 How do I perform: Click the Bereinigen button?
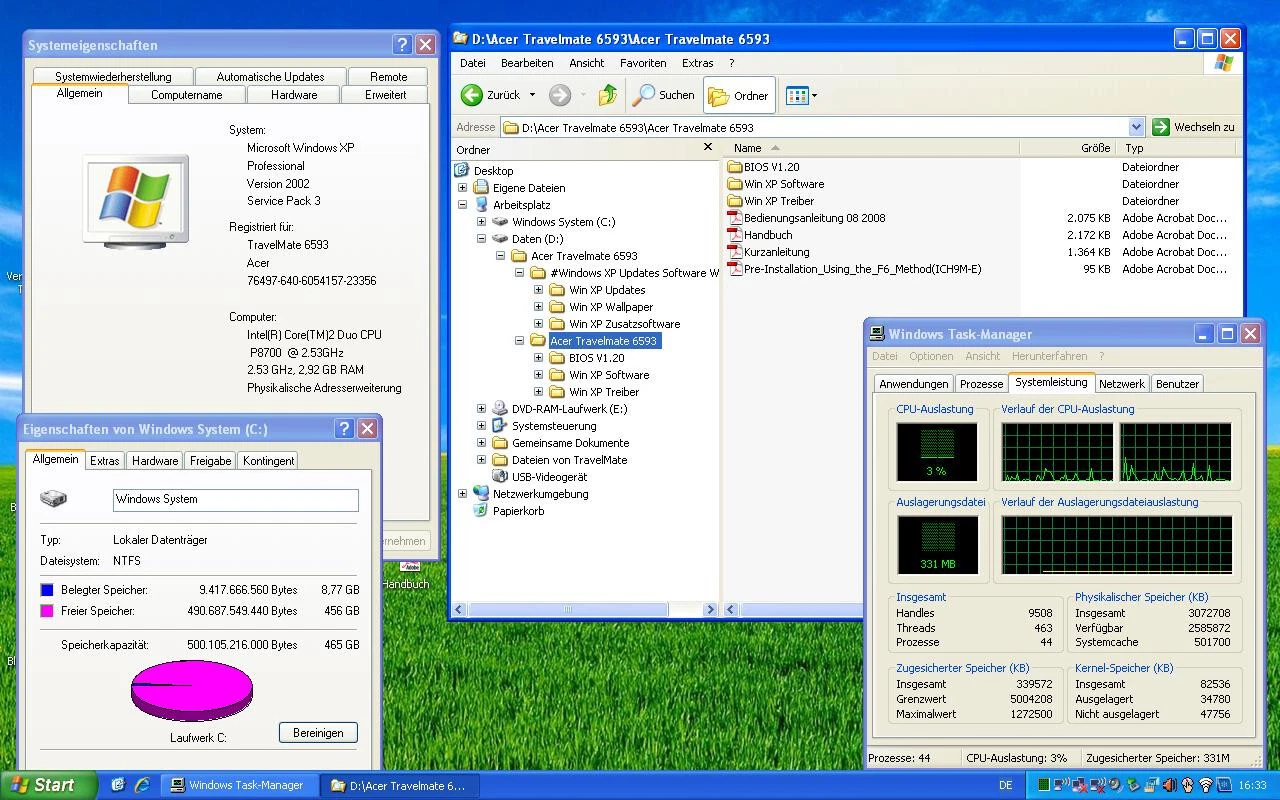318,733
